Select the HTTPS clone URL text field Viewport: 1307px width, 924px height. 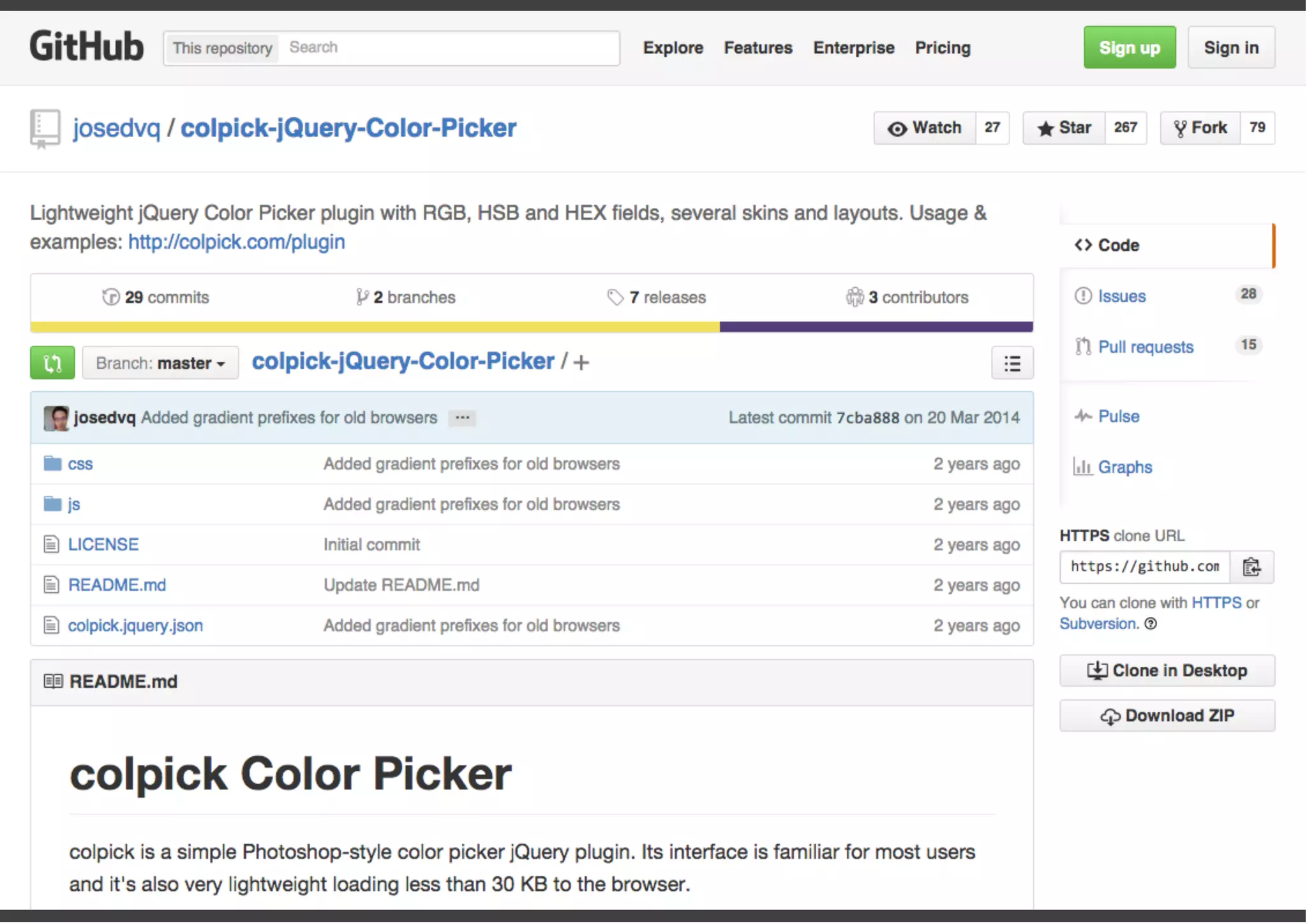[x=1145, y=567]
